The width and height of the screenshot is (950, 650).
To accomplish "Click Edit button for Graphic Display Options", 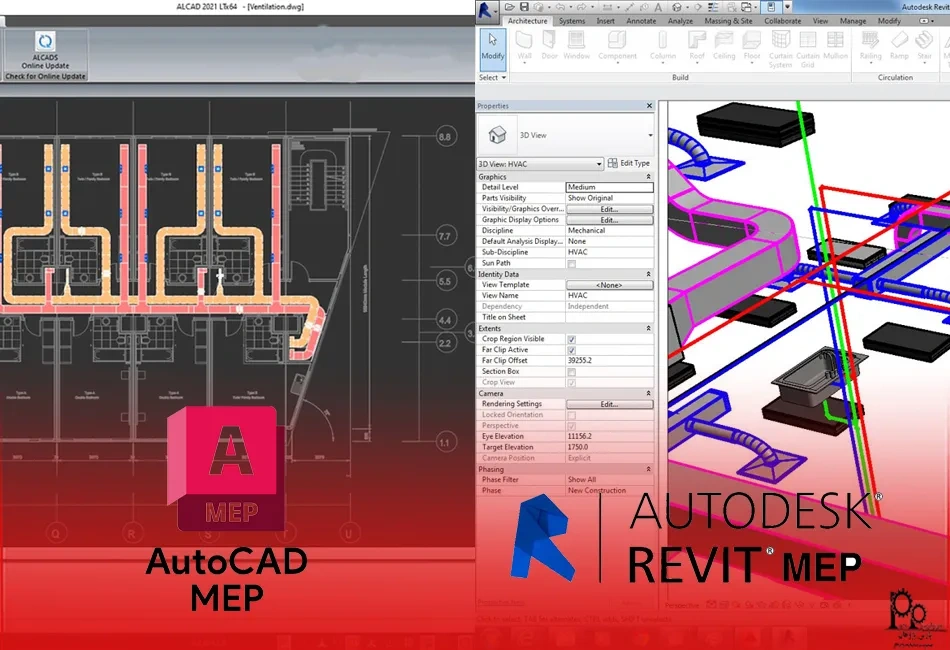I will pyautogui.click(x=609, y=220).
